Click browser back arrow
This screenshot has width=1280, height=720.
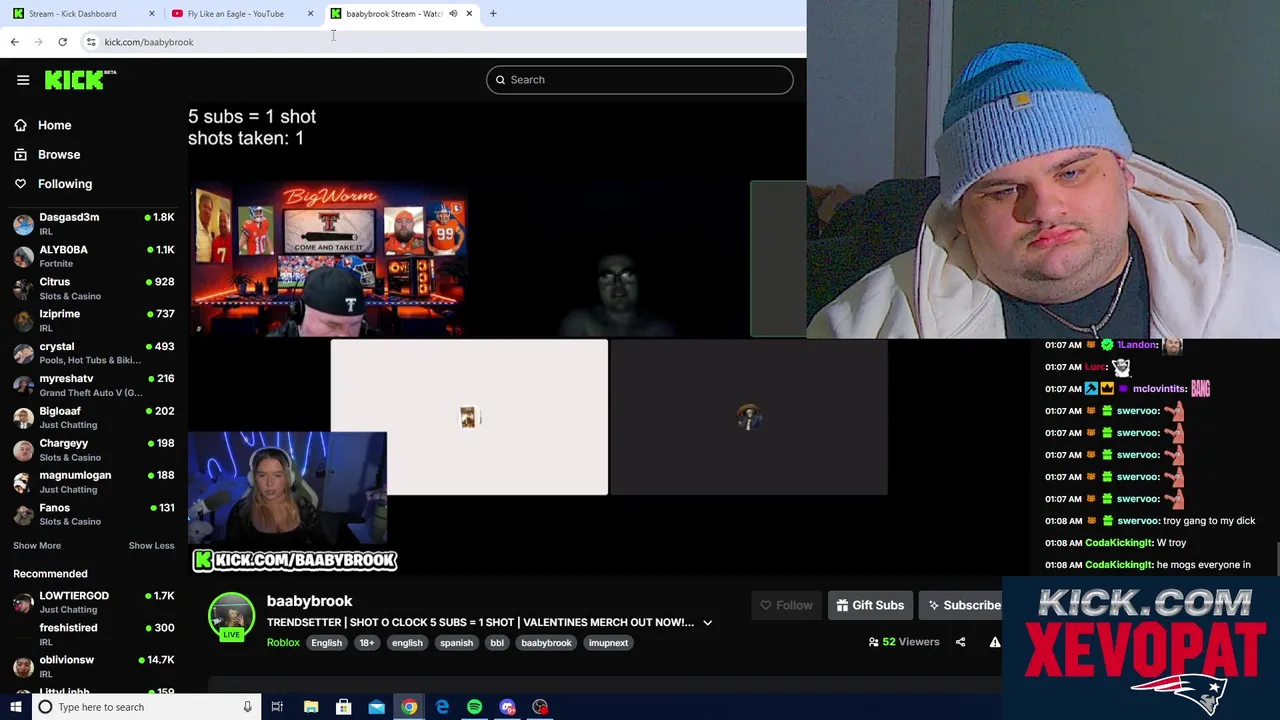[x=14, y=42]
